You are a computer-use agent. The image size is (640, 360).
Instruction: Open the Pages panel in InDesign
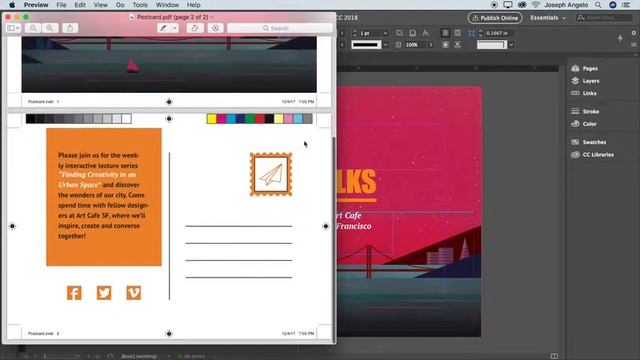click(585, 69)
